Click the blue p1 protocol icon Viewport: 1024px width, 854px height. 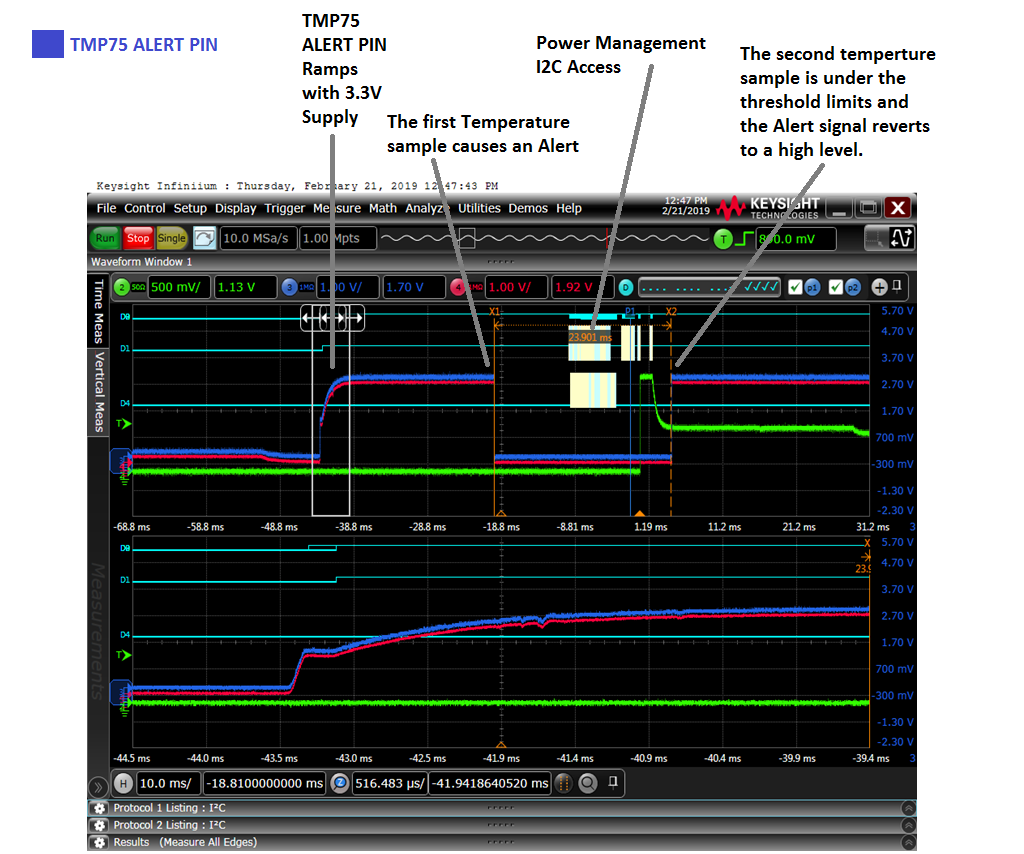812,287
